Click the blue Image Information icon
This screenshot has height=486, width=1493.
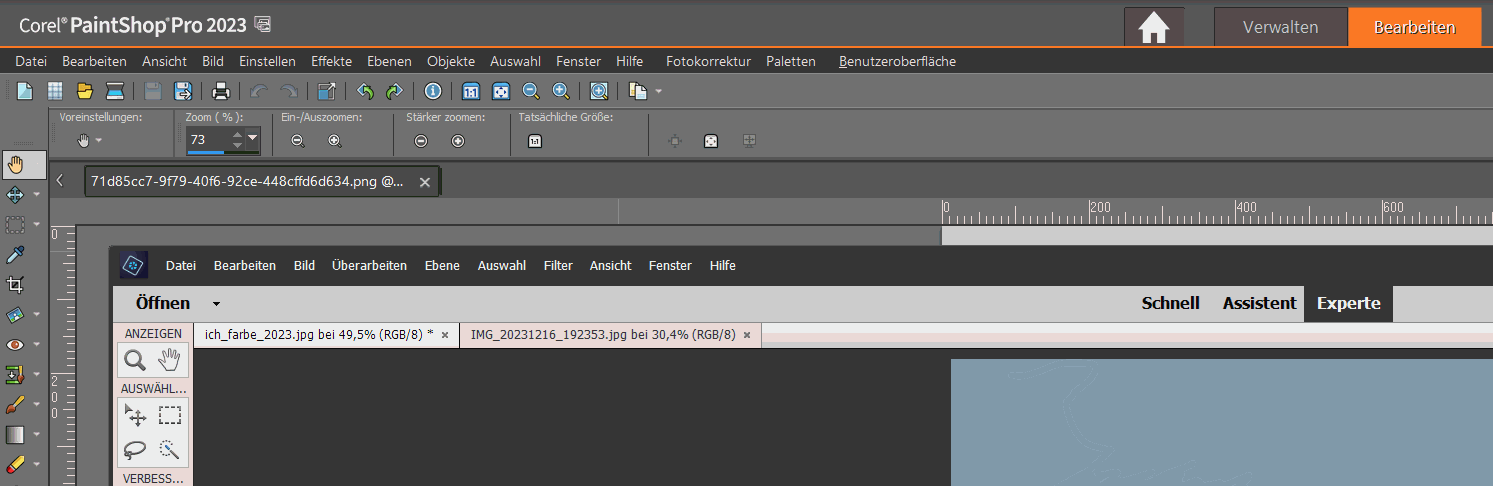[x=433, y=91]
